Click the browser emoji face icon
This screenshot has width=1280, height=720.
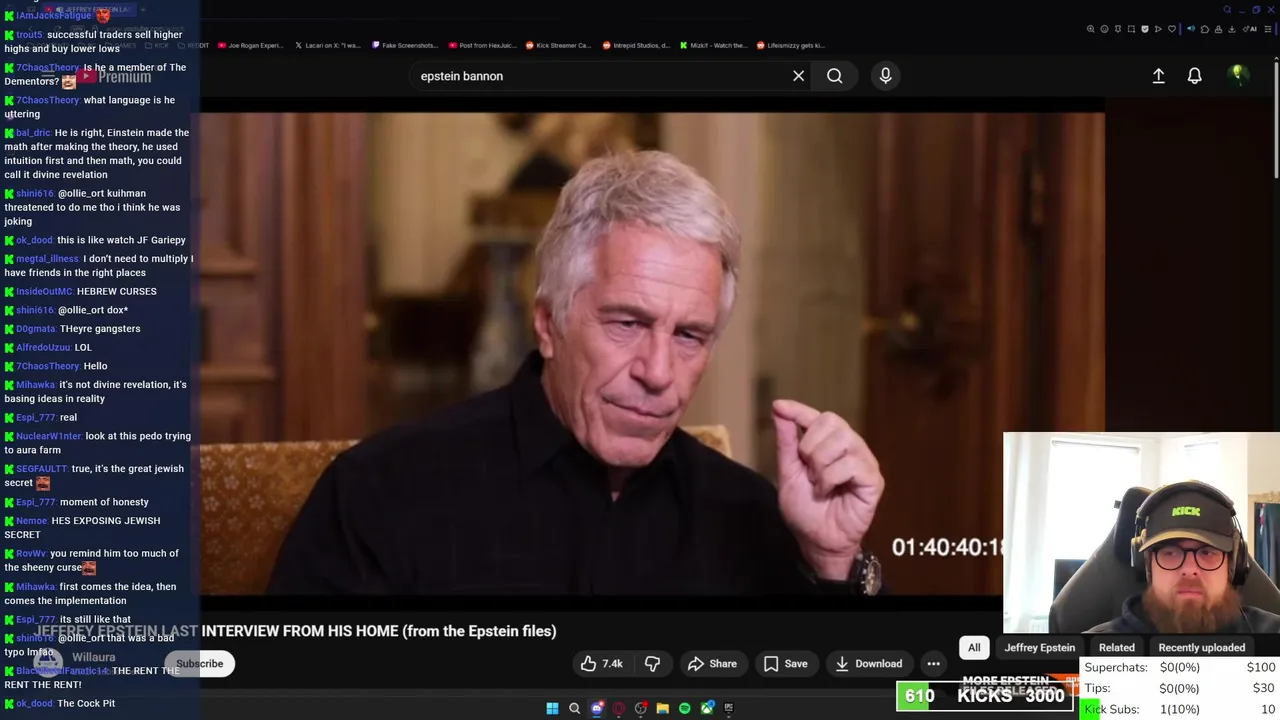[x=1104, y=29]
